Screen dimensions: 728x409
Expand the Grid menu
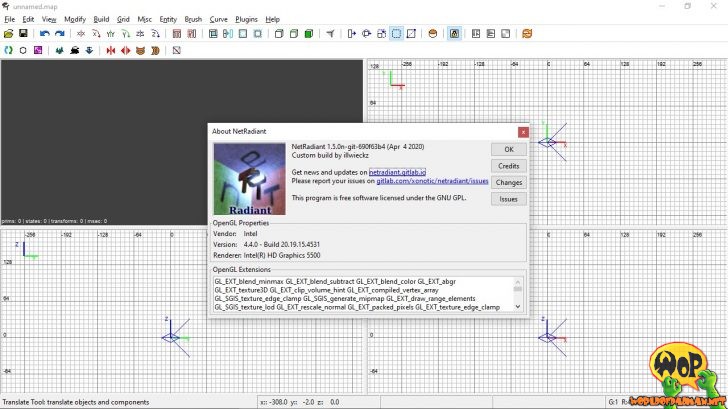coord(123,19)
